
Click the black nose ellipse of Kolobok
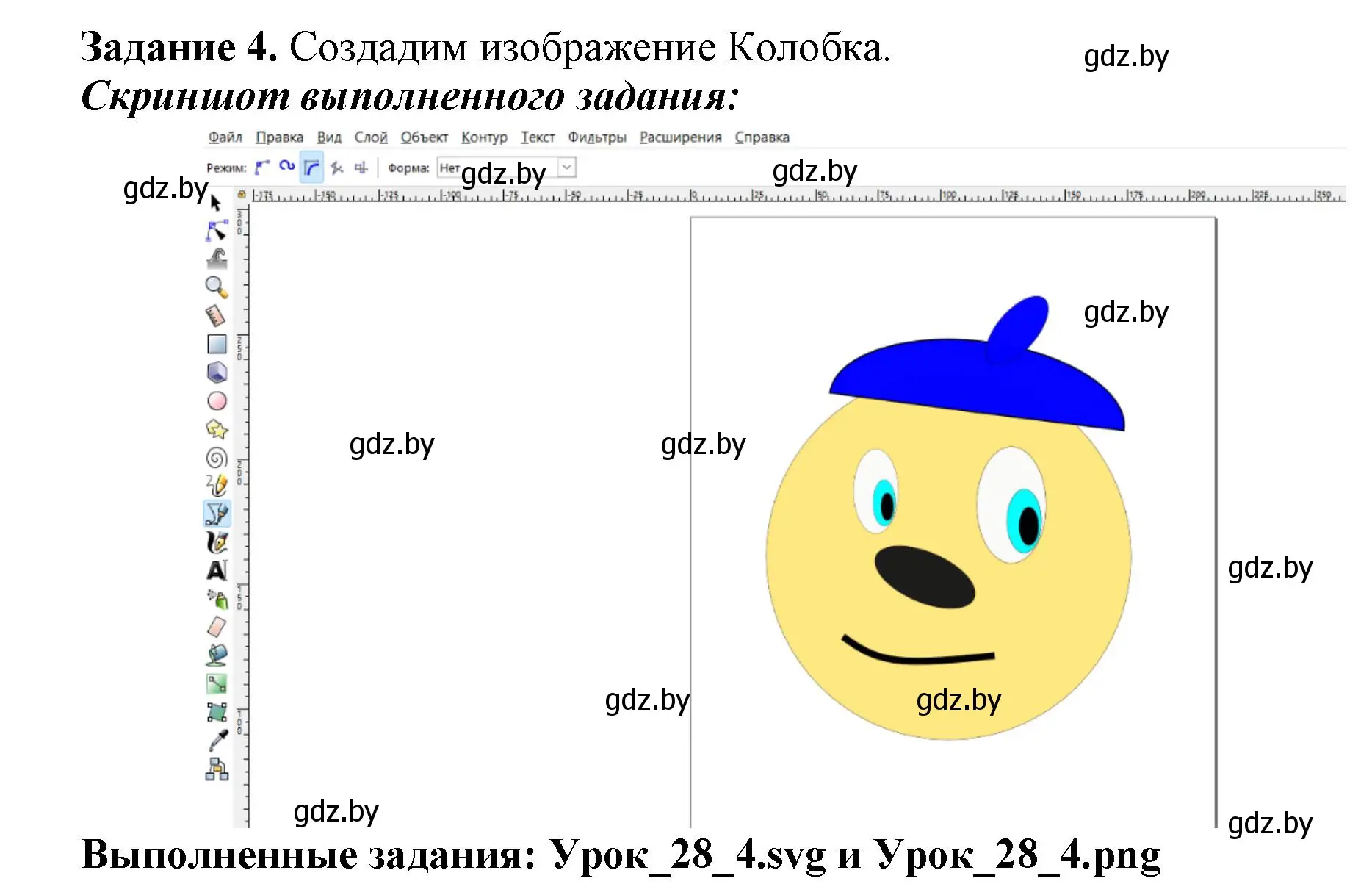[924, 578]
